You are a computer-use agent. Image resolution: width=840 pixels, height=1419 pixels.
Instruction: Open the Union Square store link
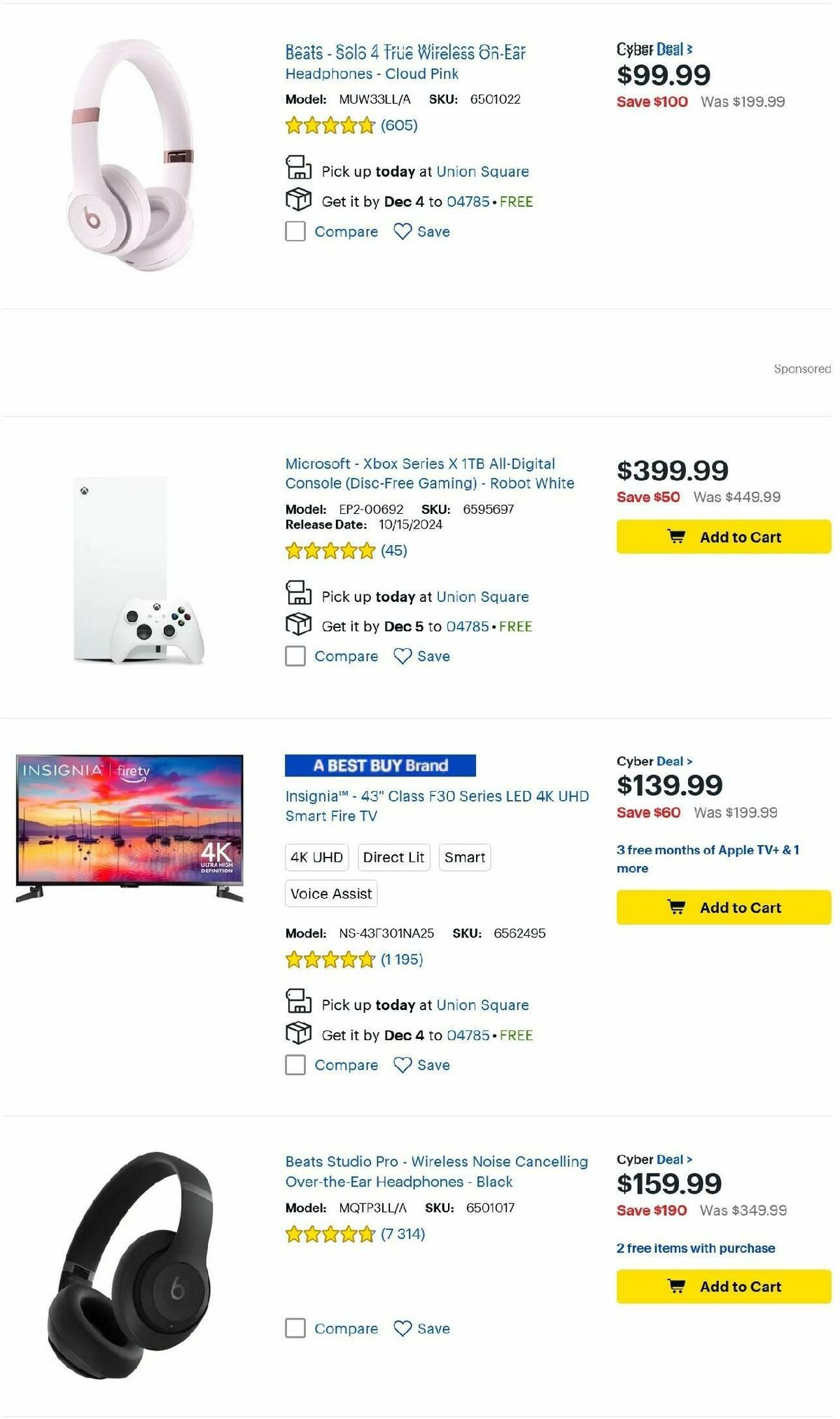(482, 171)
